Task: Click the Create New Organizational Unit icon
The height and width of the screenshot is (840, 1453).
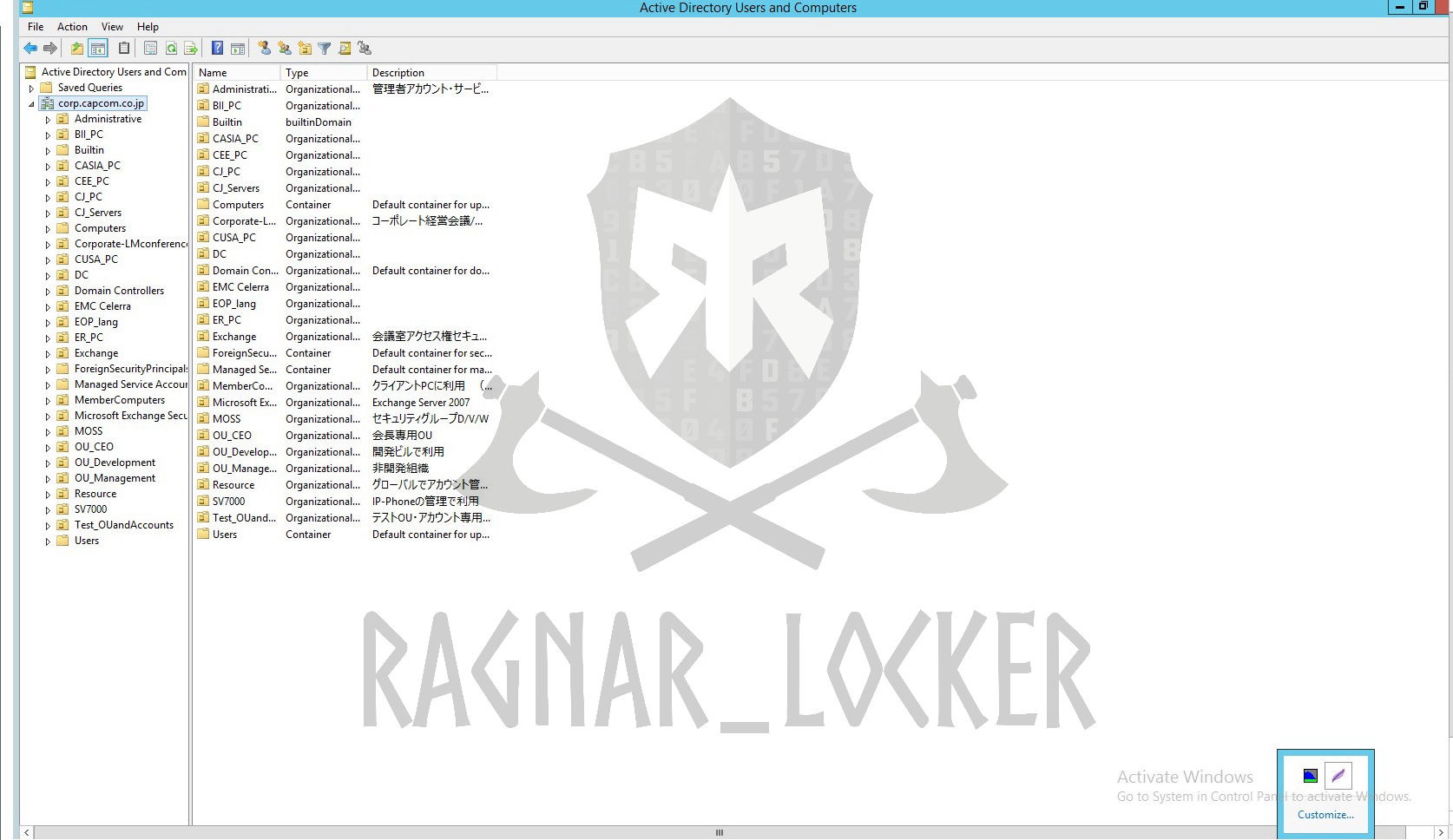Action: 304,49
